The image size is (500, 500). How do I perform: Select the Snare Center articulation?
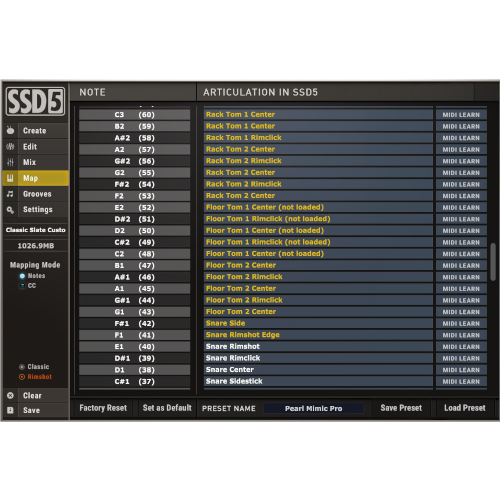318,370
